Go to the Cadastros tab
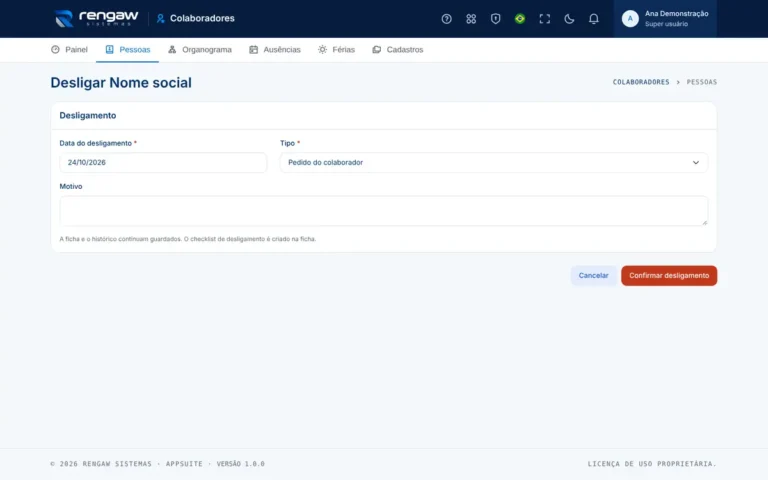The height and width of the screenshot is (480, 768). coord(398,49)
